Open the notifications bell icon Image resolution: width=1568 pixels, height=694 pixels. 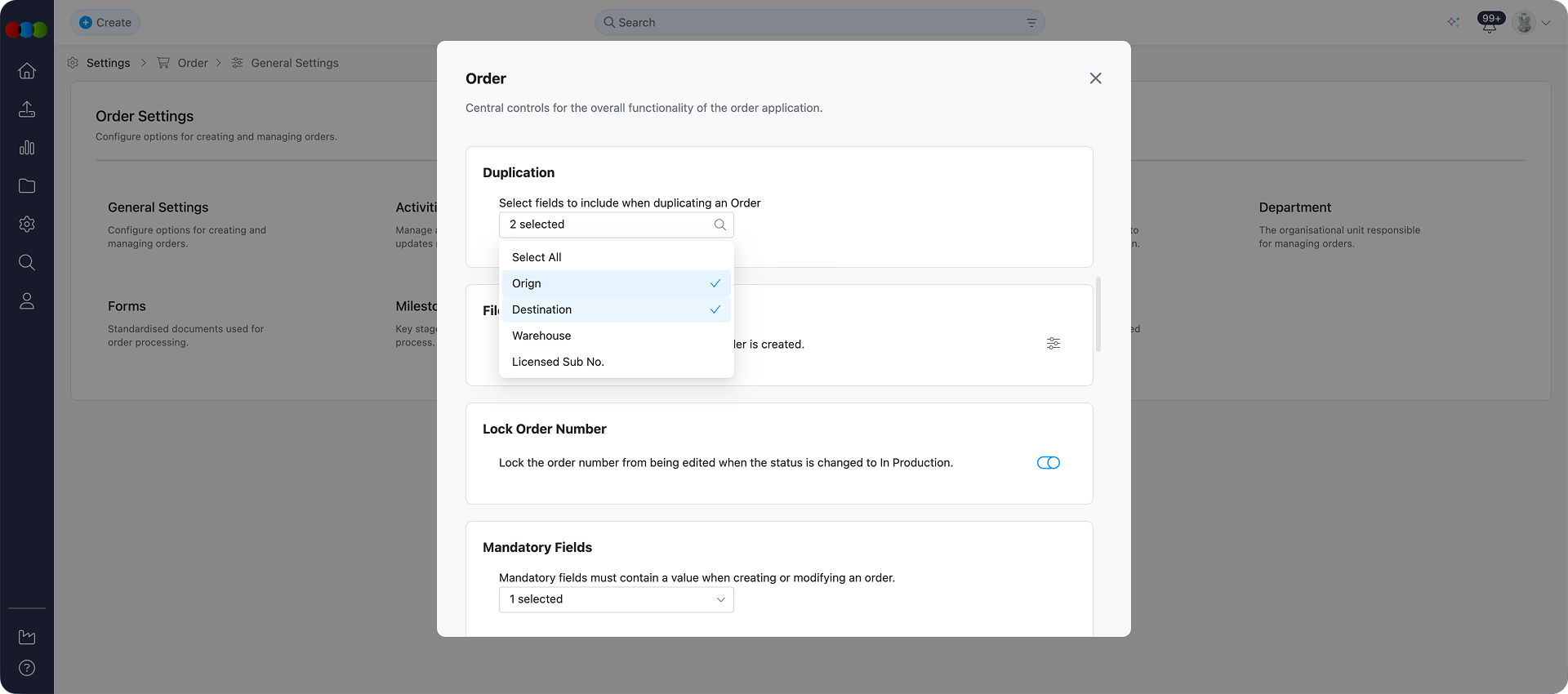(x=1489, y=24)
